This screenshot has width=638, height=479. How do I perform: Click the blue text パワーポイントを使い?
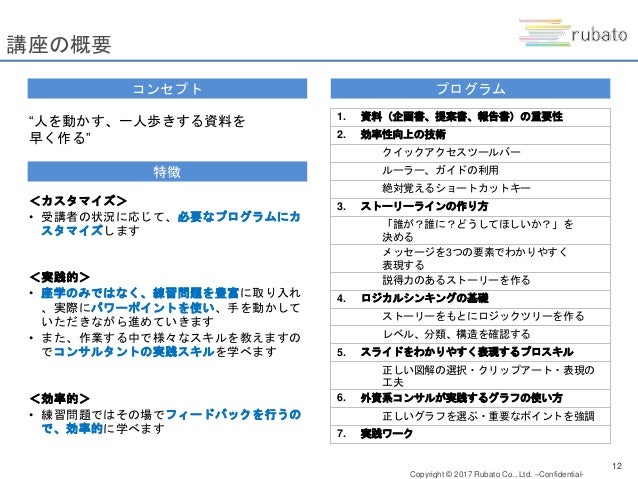(x=153, y=308)
